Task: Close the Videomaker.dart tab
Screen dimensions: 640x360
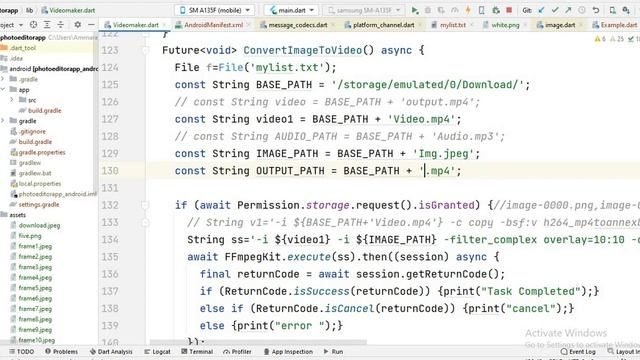Action: click(x=164, y=25)
